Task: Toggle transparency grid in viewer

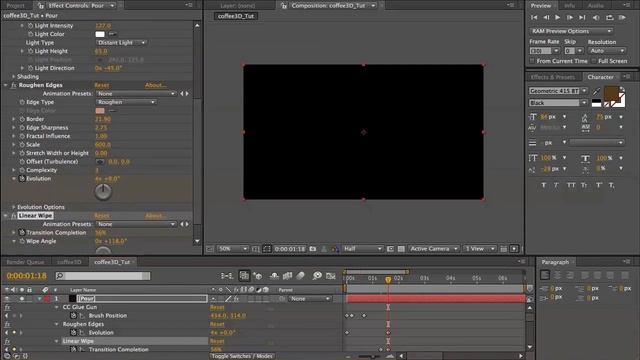Action: click(401, 249)
